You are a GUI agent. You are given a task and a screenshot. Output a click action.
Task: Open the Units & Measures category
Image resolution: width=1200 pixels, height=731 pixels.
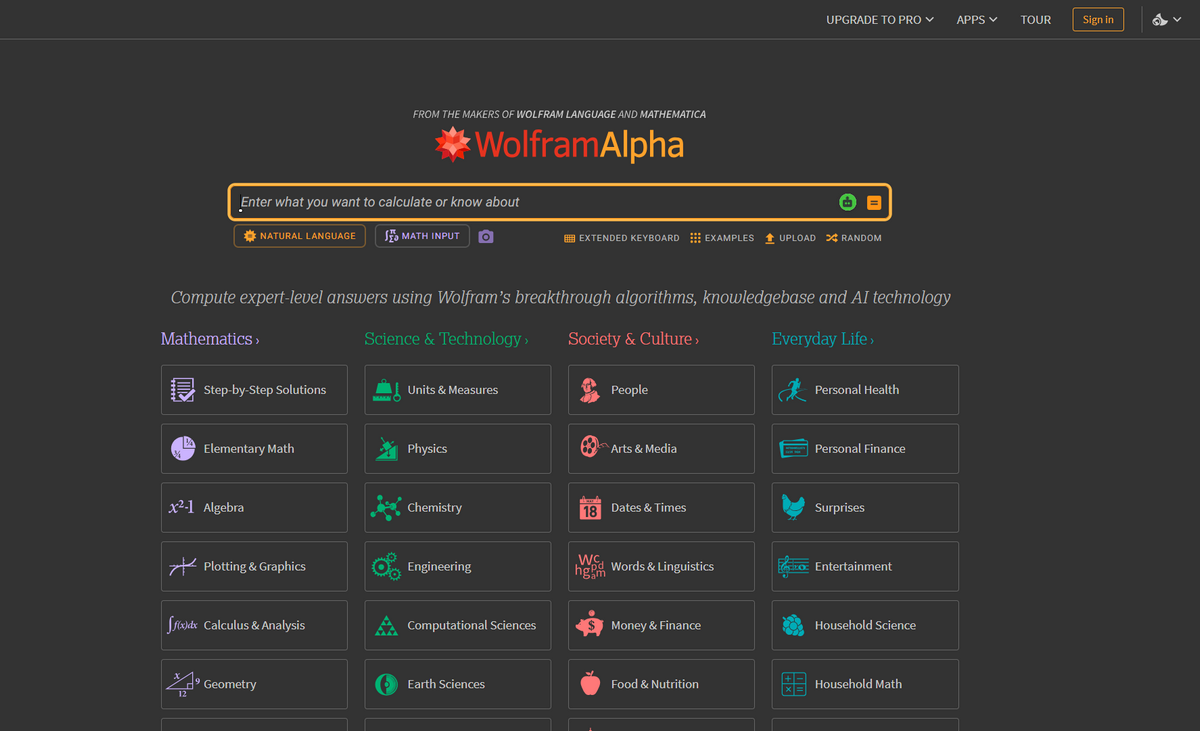click(x=458, y=390)
